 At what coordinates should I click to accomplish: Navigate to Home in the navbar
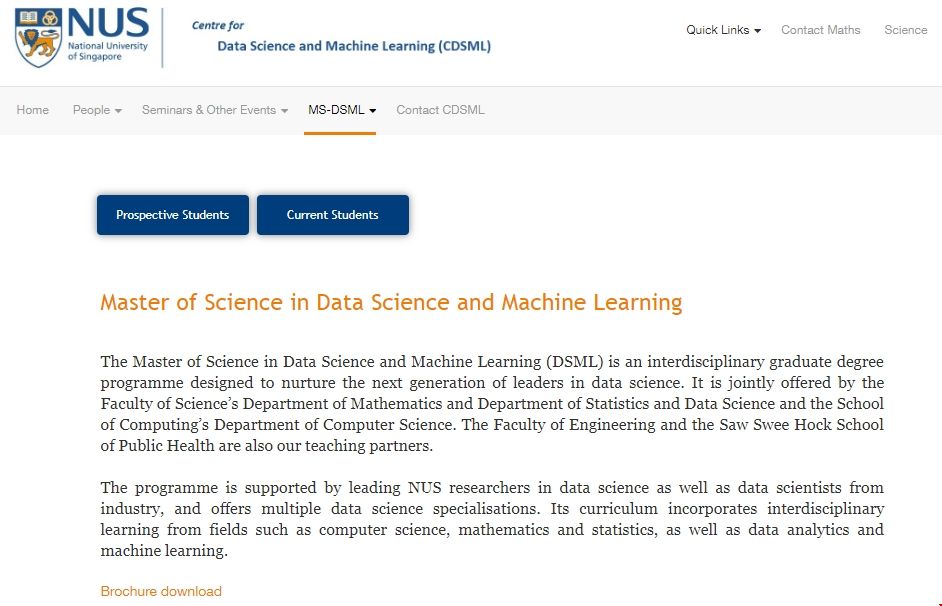pyautogui.click(x=33, y=110)
